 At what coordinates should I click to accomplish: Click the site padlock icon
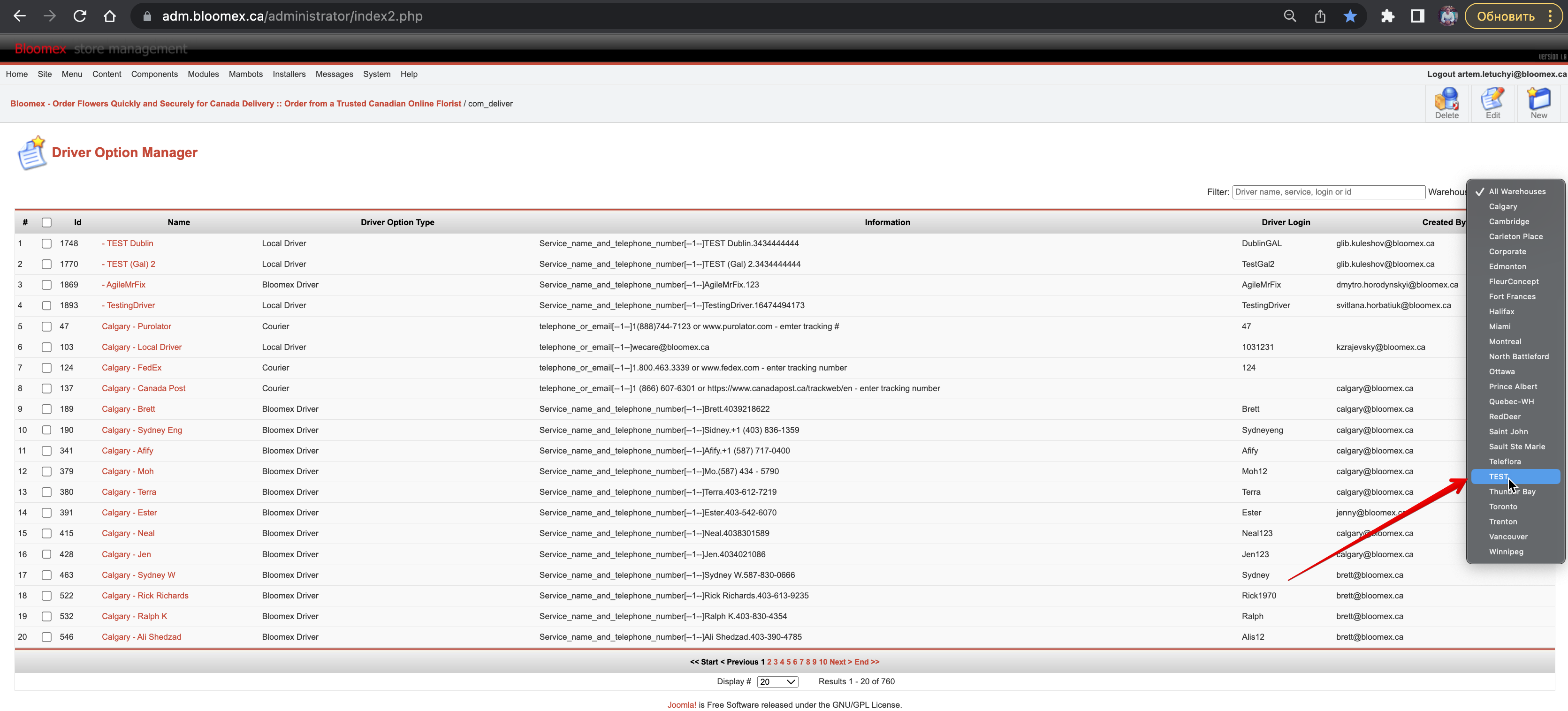pos(147,16)
